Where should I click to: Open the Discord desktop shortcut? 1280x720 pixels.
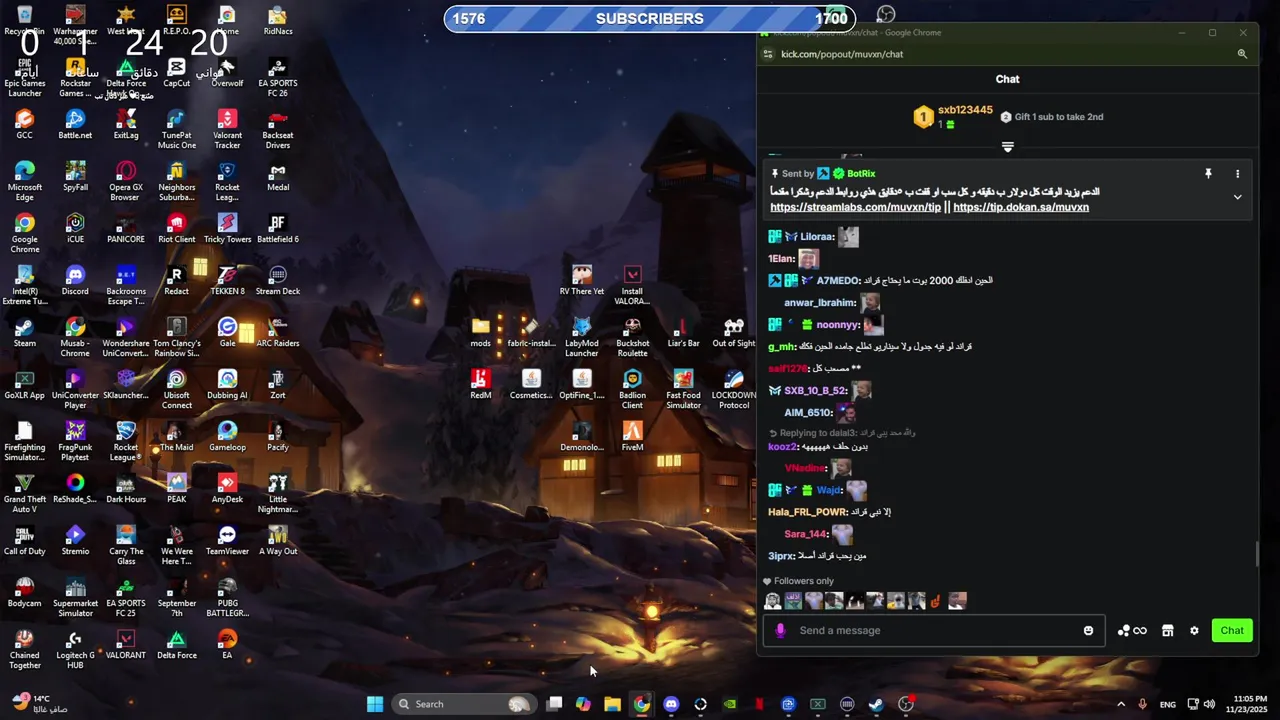tap(75, 280)
